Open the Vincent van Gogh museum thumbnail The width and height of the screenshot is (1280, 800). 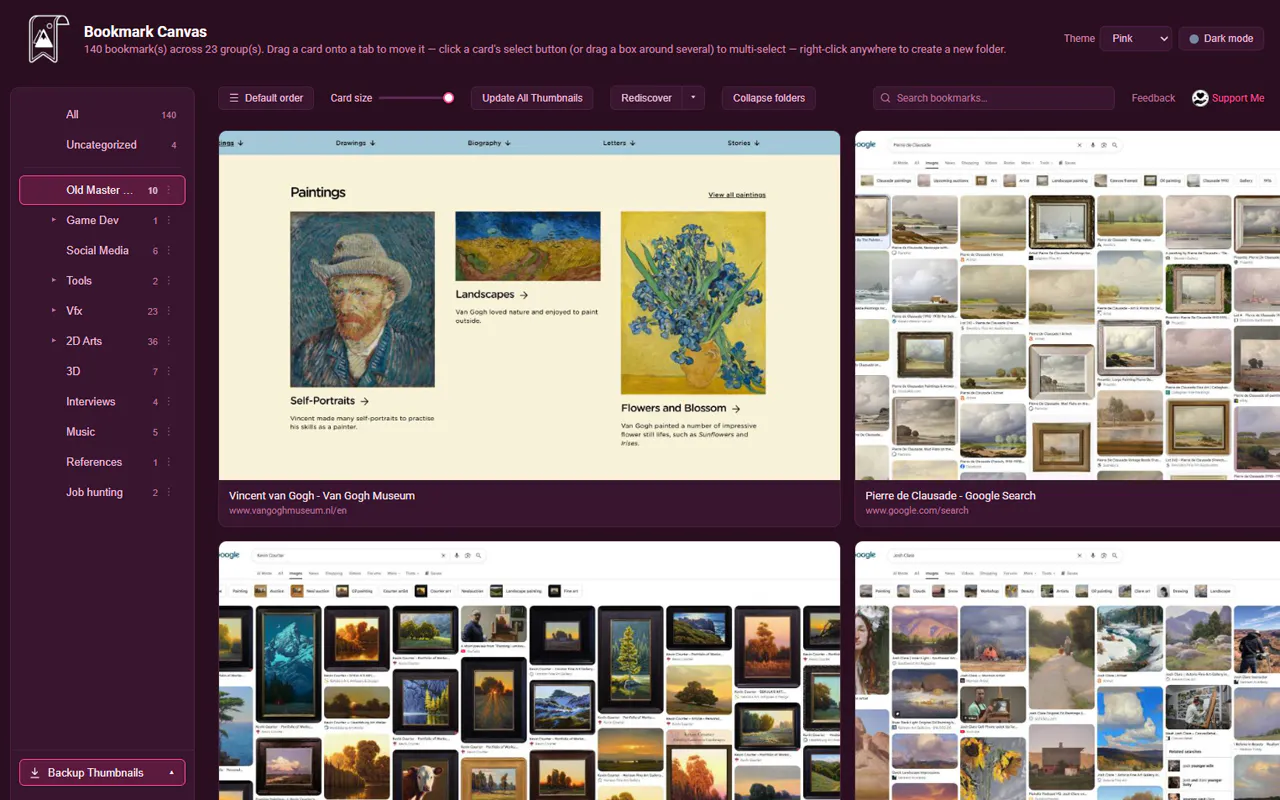[530, 305]
